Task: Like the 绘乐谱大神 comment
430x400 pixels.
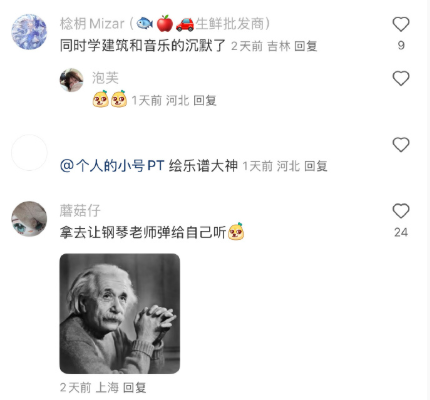Action: coord(401,145)
